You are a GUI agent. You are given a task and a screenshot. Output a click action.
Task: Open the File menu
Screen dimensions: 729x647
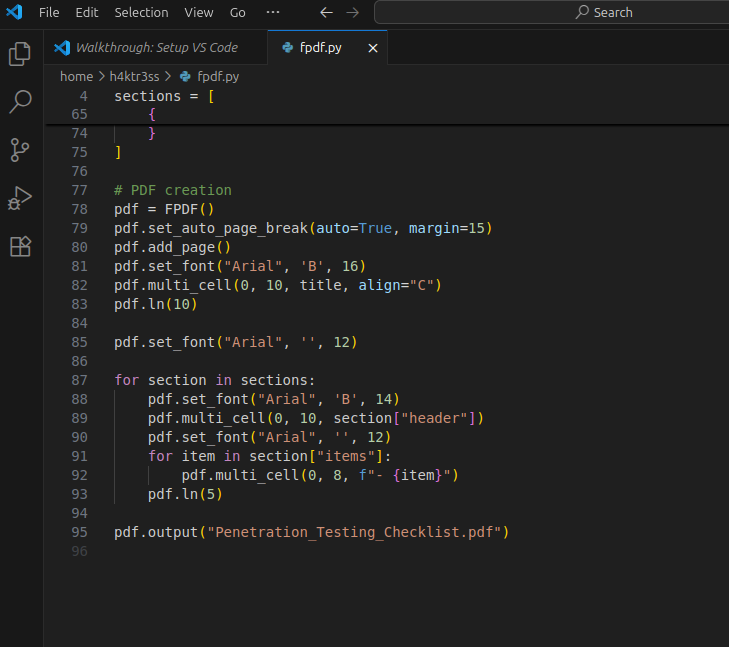coord(49,13)
